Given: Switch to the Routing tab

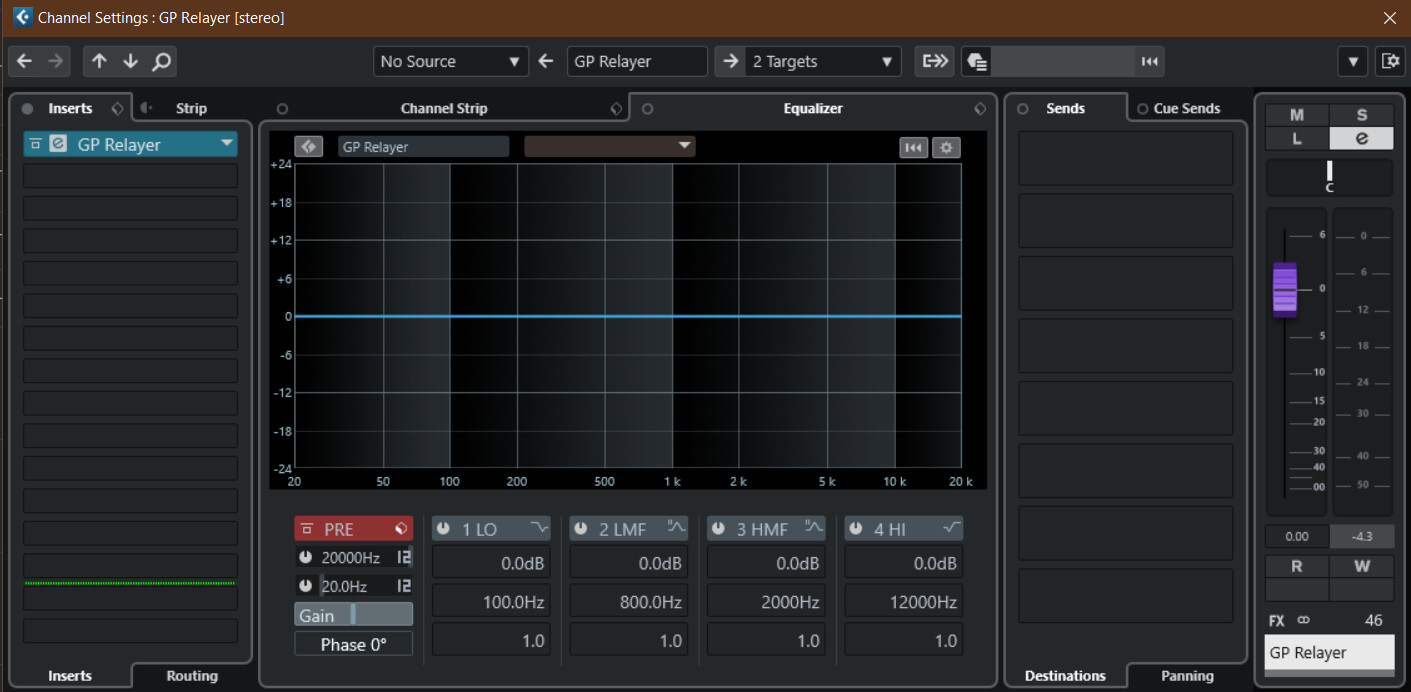Looking at the screenshot, I should tap(191, 676).
